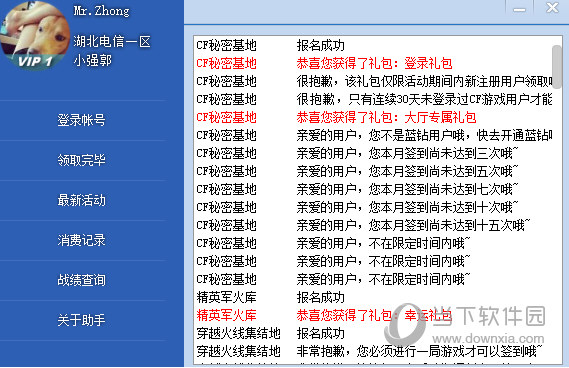Select the 精英军火库 报名成功 row

click(374, 297)
